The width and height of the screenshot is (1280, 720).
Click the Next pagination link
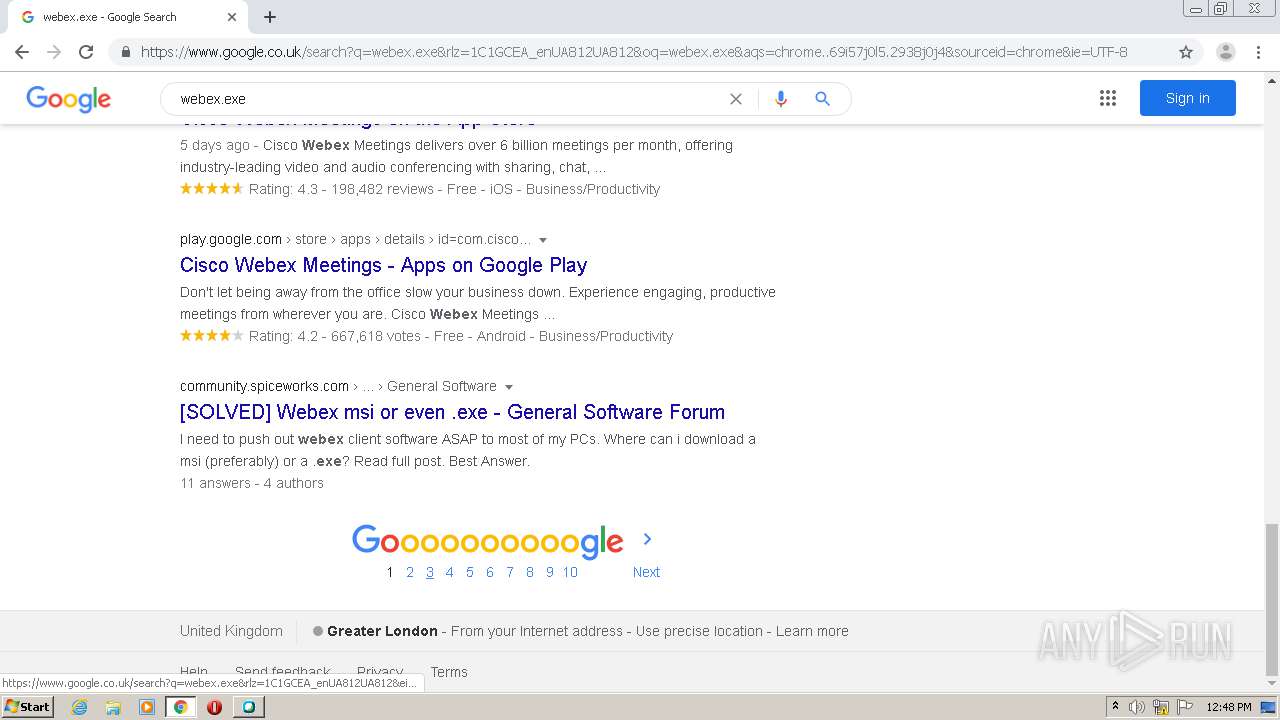point(646,572)
